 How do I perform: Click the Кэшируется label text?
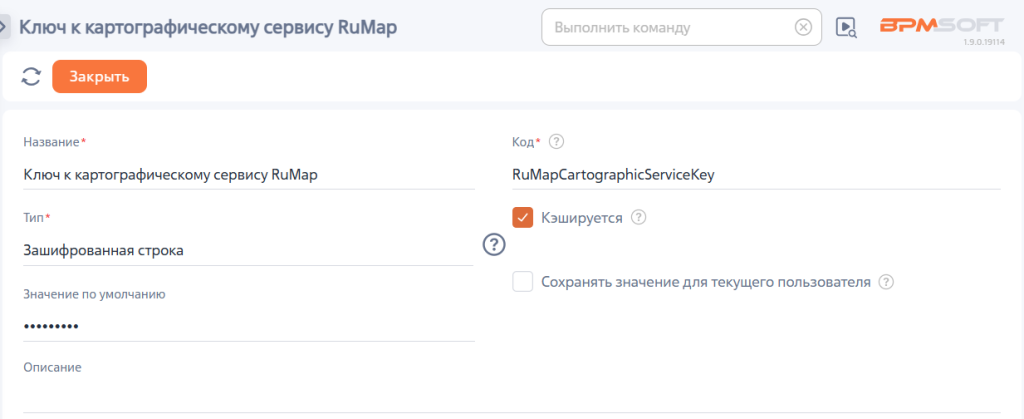coord(582,217)
